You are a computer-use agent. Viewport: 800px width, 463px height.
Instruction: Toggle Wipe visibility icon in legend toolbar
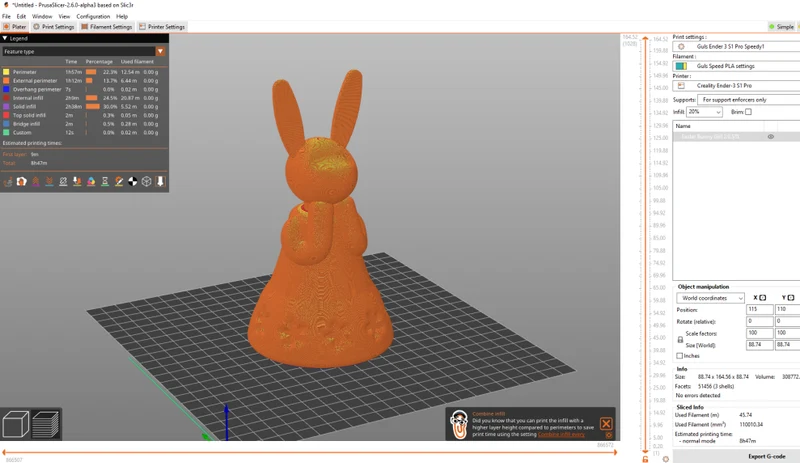point(21,181)
